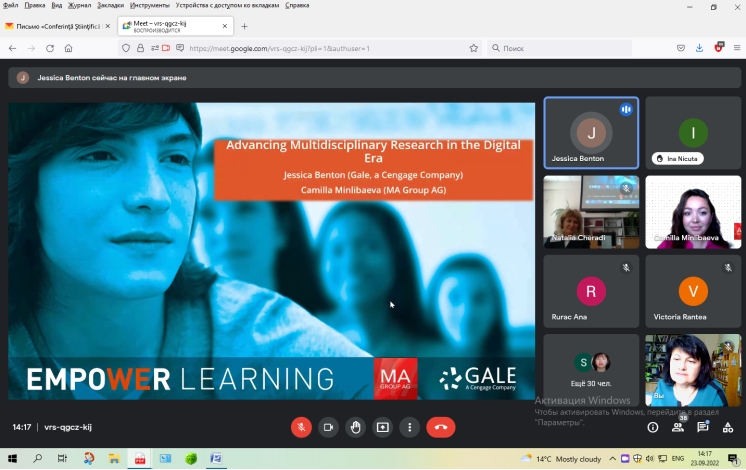Start presenting your screen
The height and width of the screenshot is (470, 746).
coord(383,427)
